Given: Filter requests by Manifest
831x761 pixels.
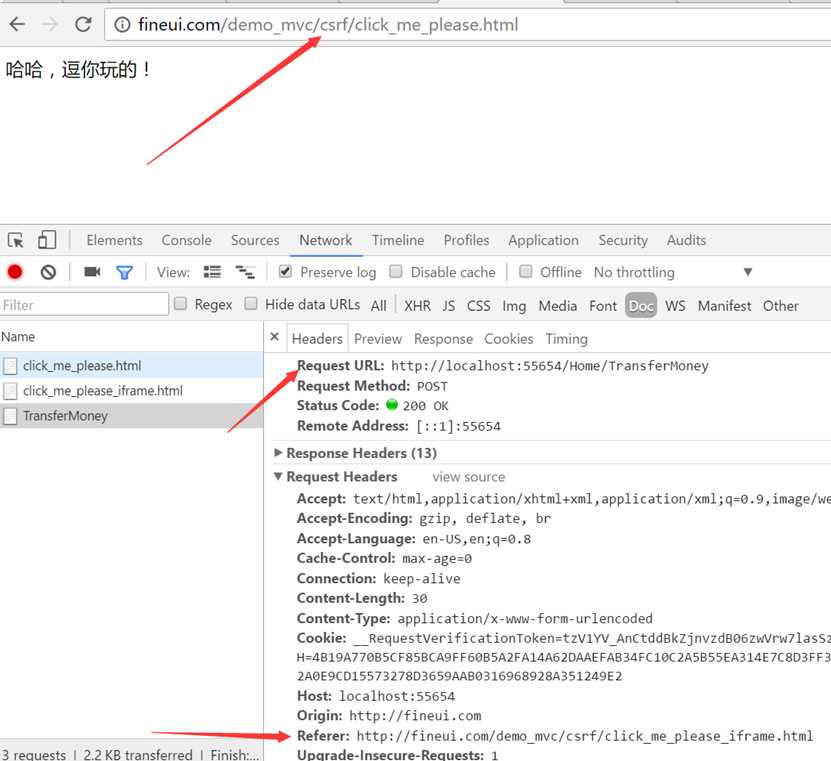Looking at the screenshot, I should click(724, 306).
